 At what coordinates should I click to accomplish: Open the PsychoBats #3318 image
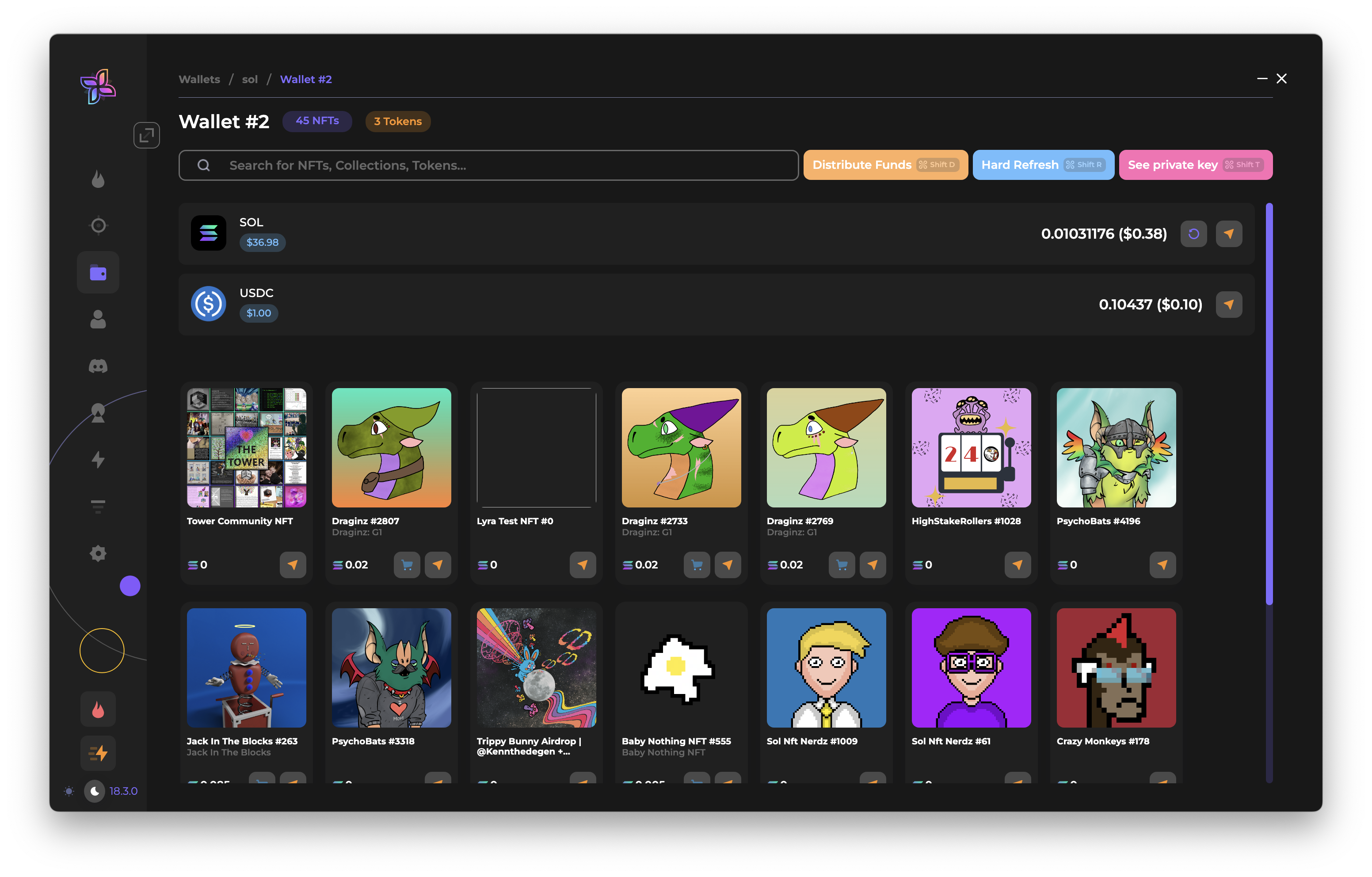[392, 667]
